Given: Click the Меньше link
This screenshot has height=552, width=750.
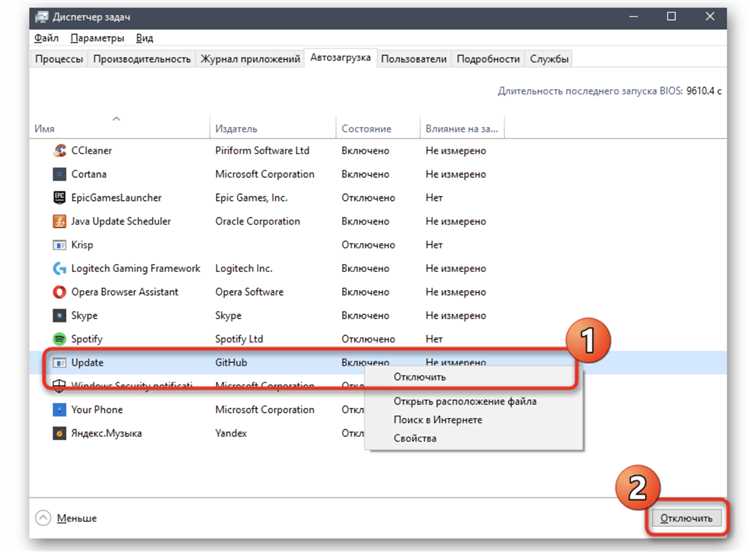Looking at the screenshot, I should 77,518.
